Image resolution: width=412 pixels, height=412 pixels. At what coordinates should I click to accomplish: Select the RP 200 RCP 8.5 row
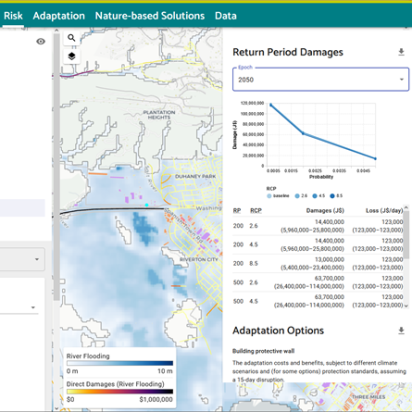318,263
